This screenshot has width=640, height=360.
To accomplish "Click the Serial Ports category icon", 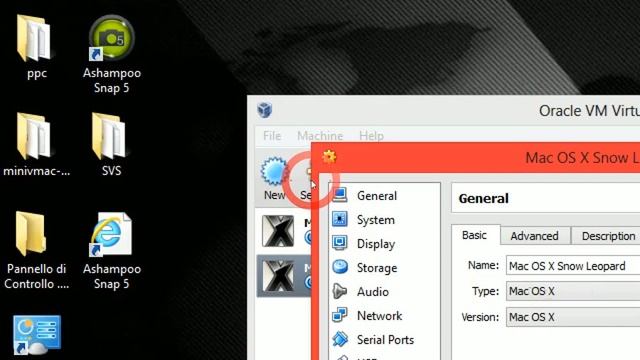I will pos(340,339).
